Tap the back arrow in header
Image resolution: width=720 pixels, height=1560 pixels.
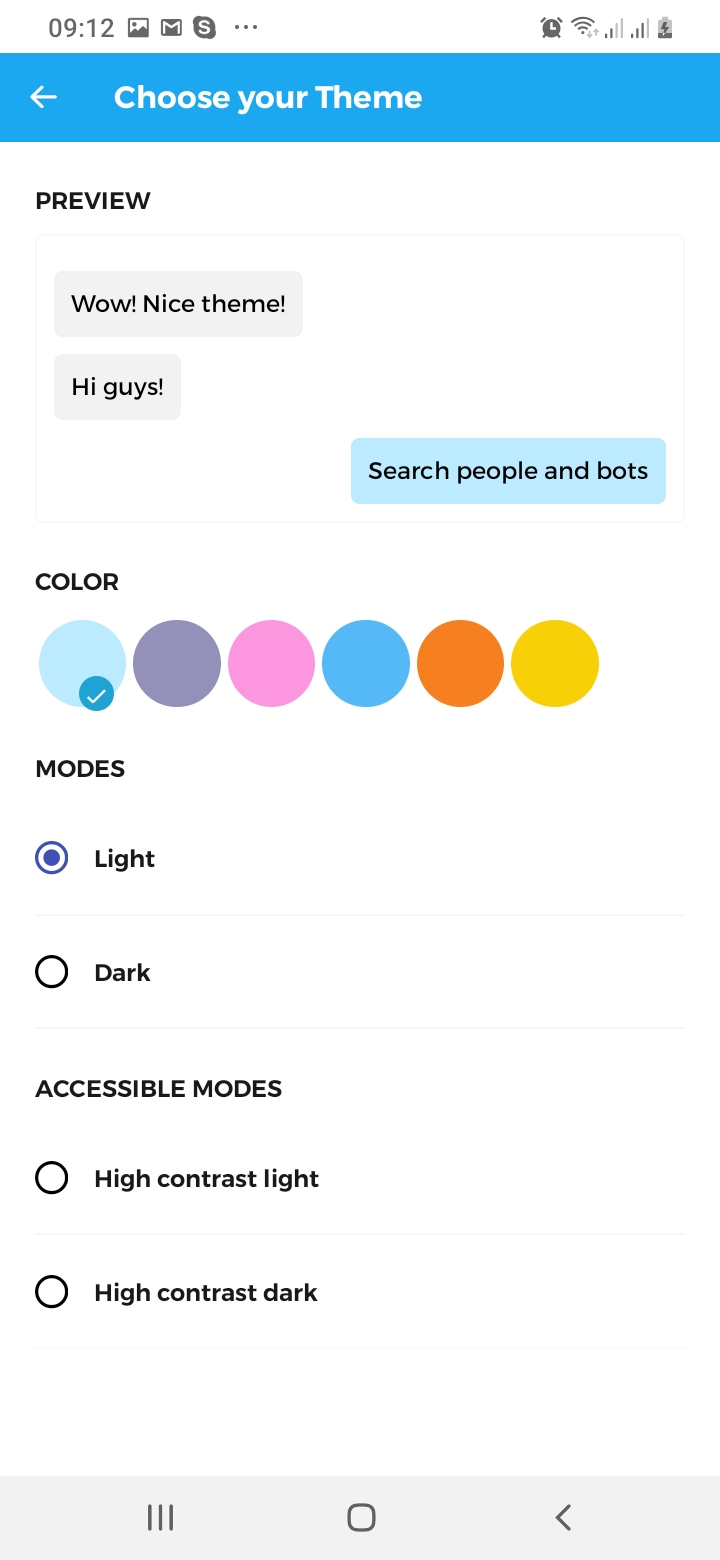44,97
